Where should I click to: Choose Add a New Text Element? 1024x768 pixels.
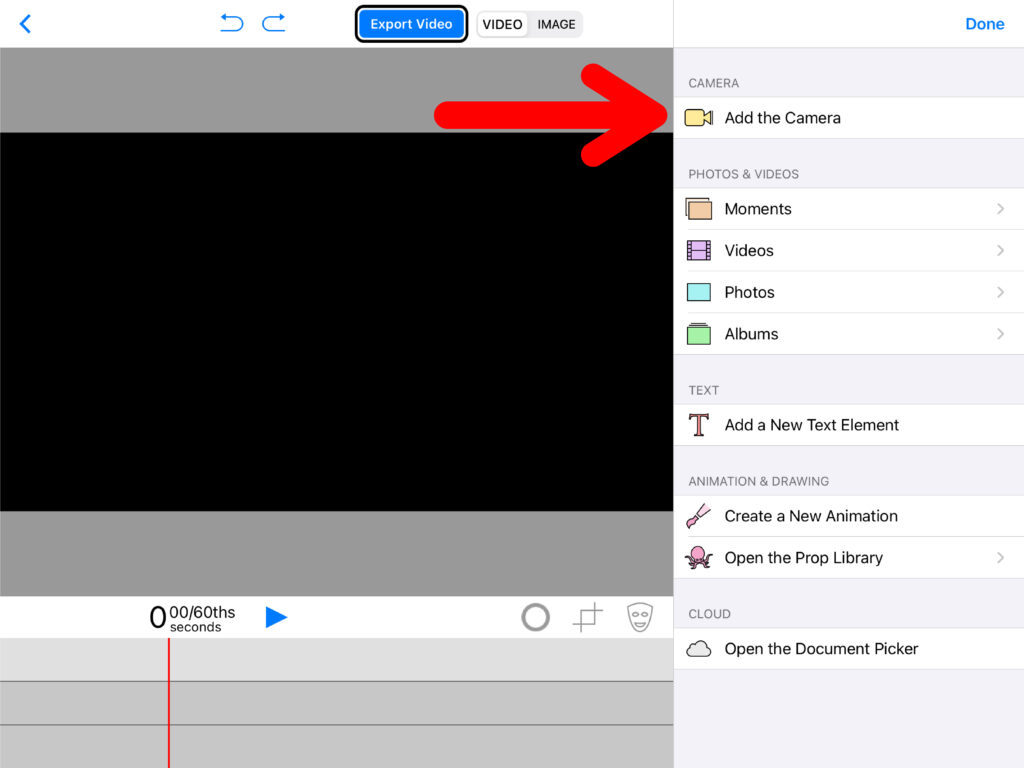click(x=811, y=425)
